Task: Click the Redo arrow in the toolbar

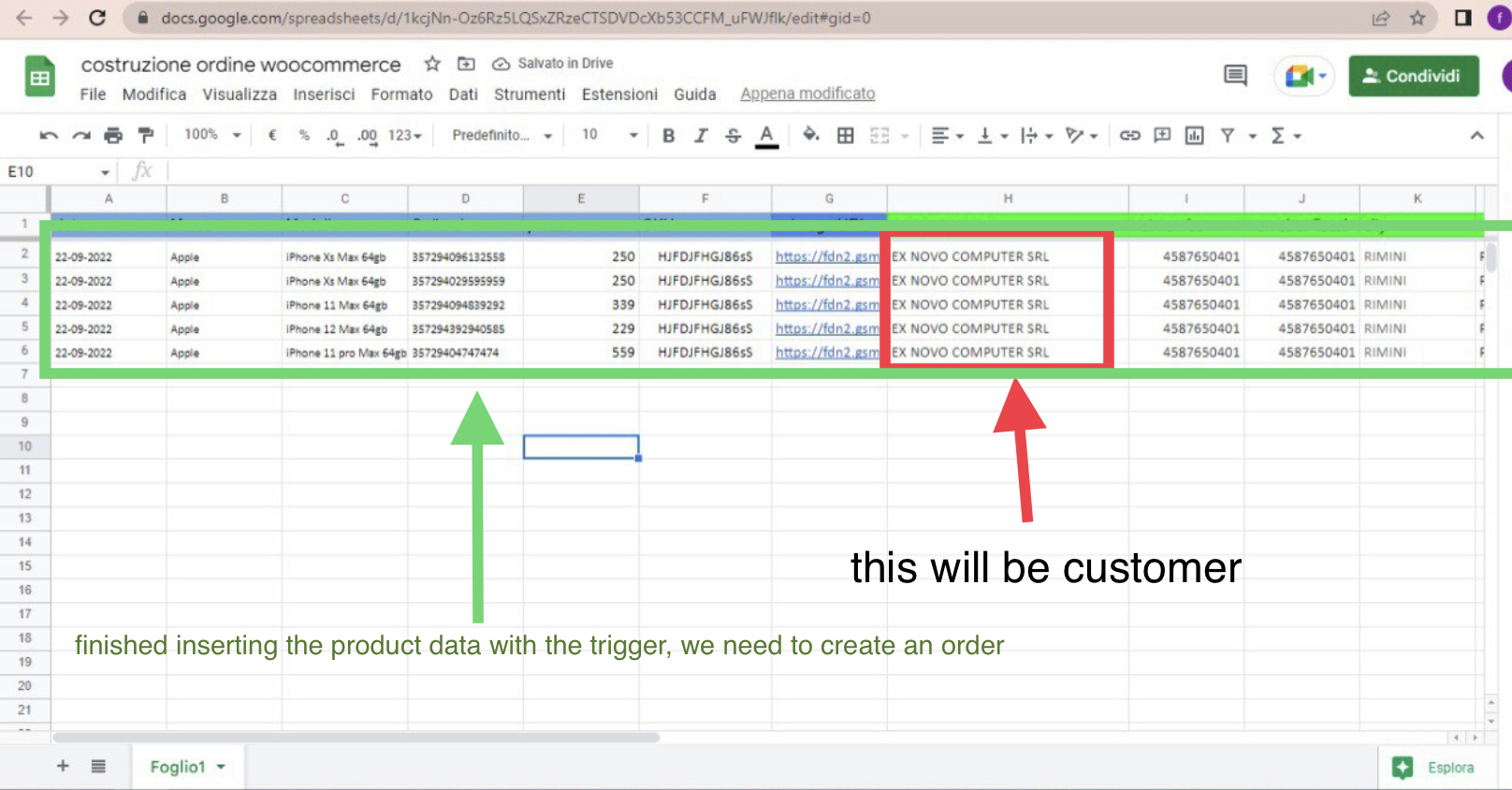Action: (81, 136)
